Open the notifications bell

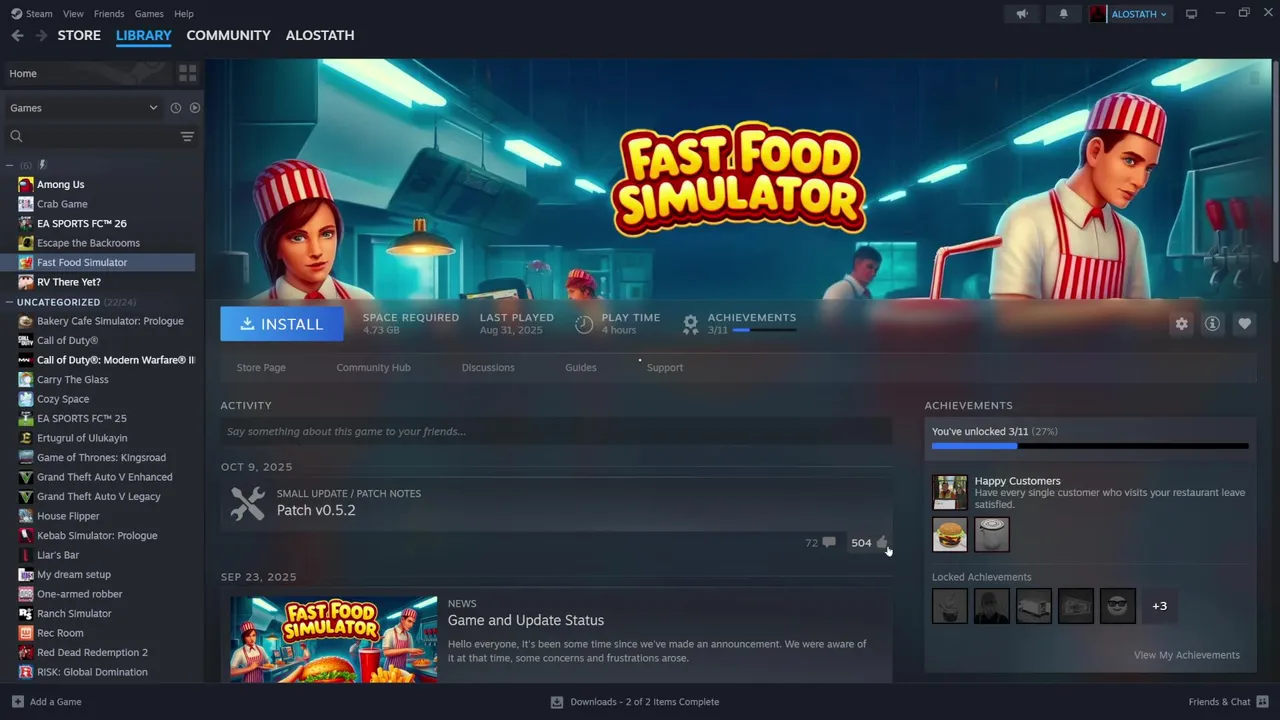point(1063,14)
